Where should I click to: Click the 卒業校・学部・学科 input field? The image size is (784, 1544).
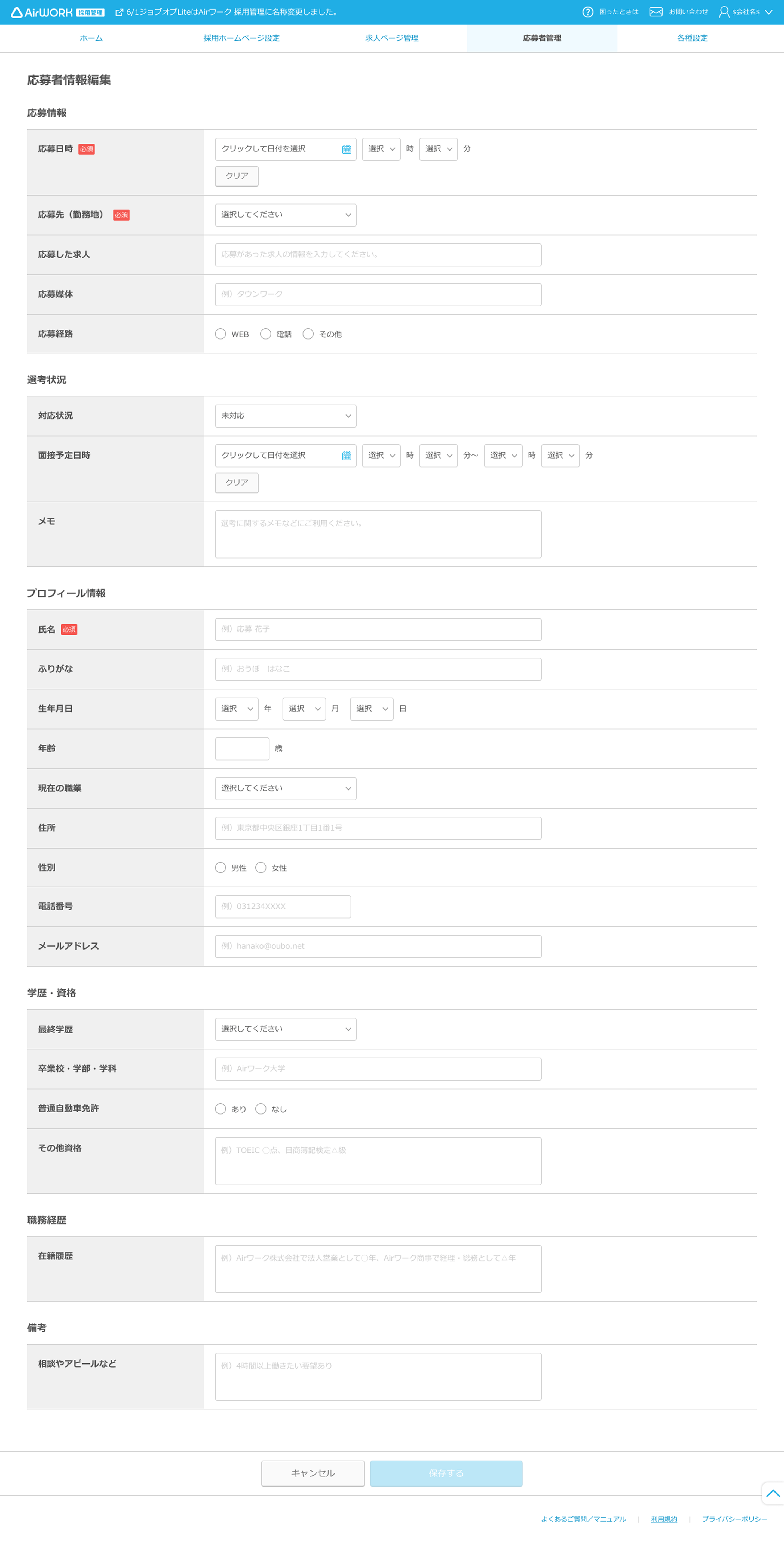pos(378,1069)
